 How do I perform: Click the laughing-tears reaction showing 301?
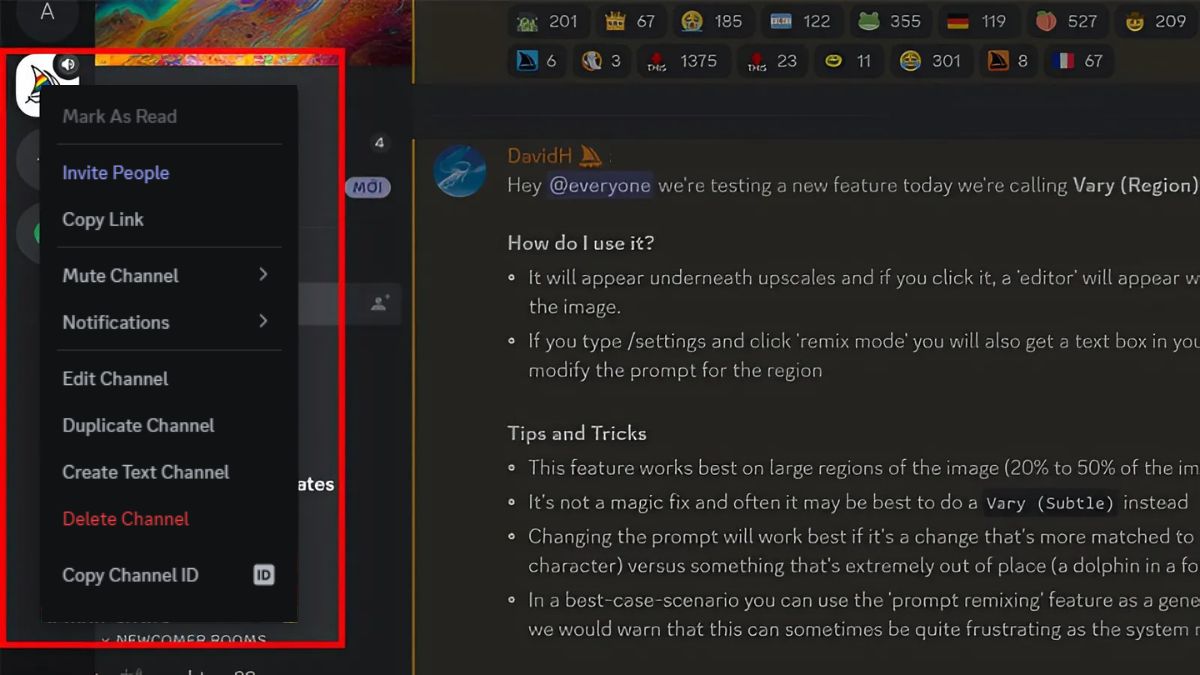931,61
